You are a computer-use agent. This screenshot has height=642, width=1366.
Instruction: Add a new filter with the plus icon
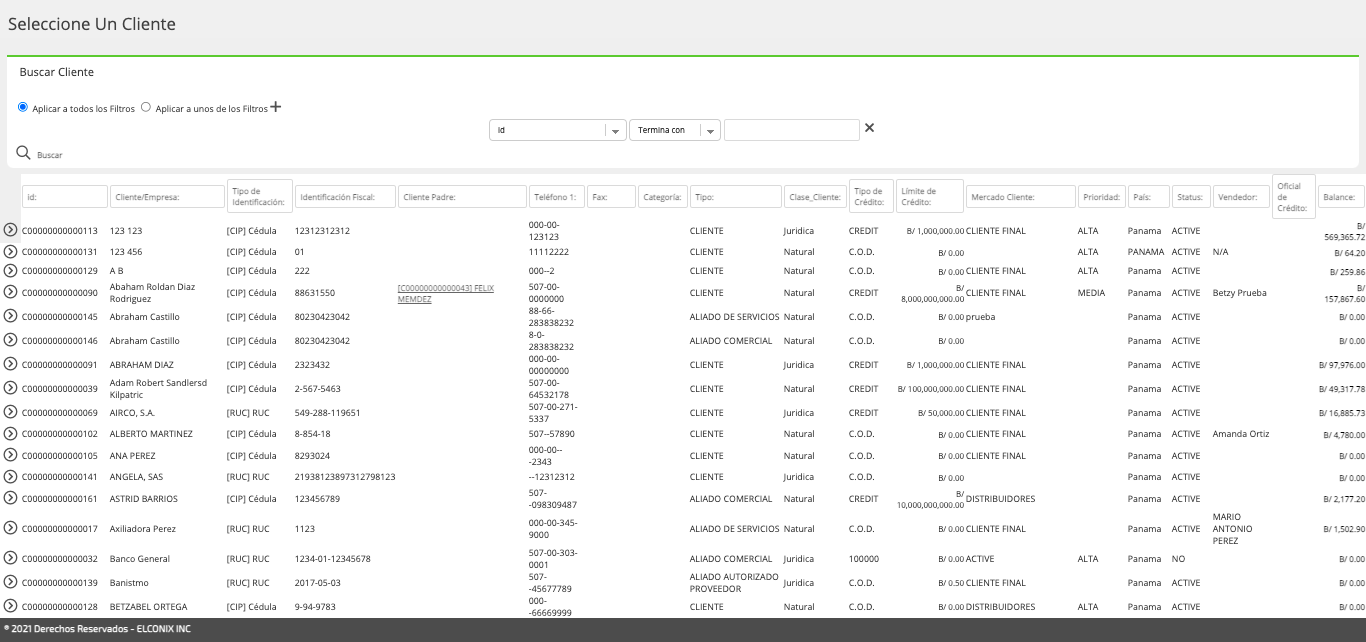click(x=276, y=107)
